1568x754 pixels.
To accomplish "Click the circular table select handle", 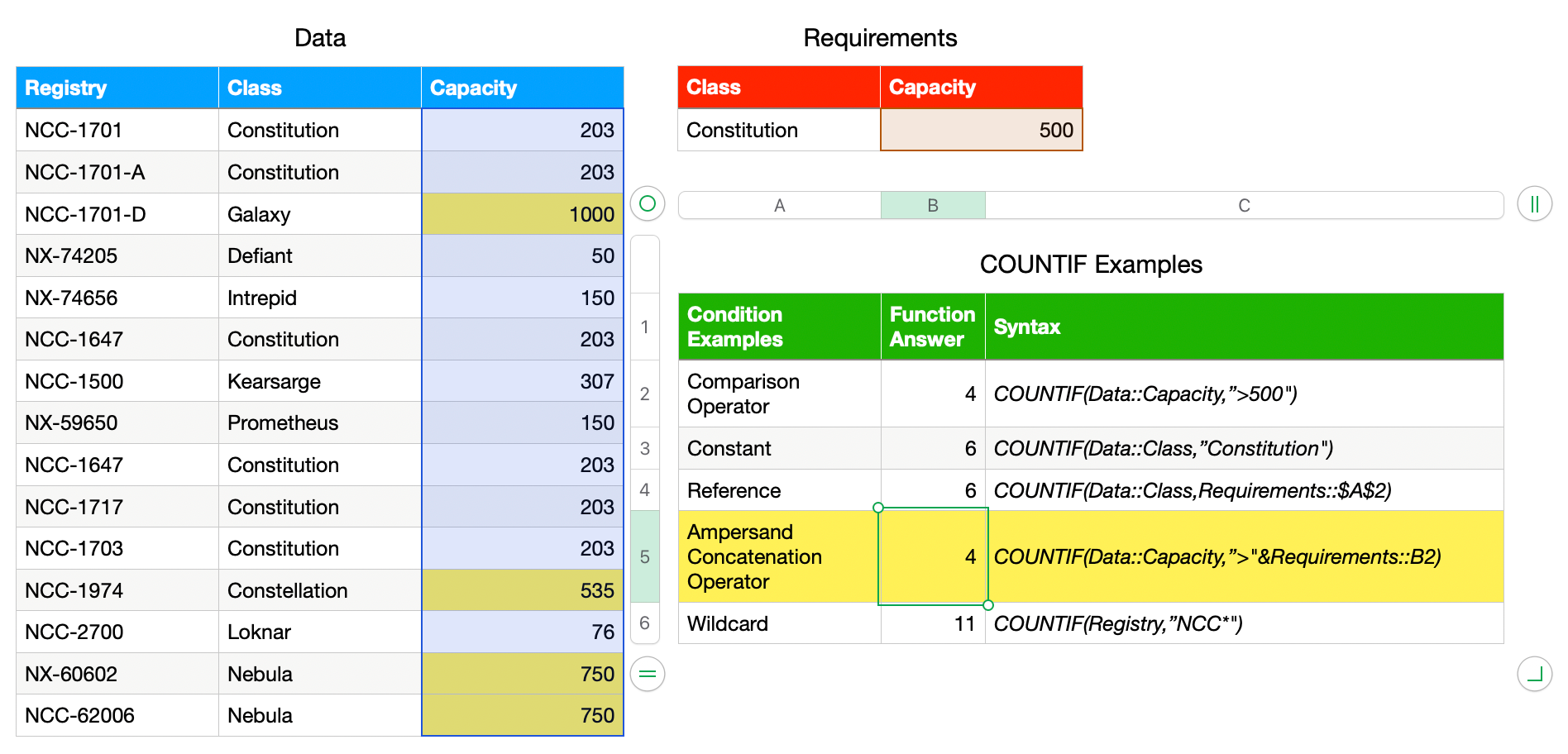I will [648, 203].
